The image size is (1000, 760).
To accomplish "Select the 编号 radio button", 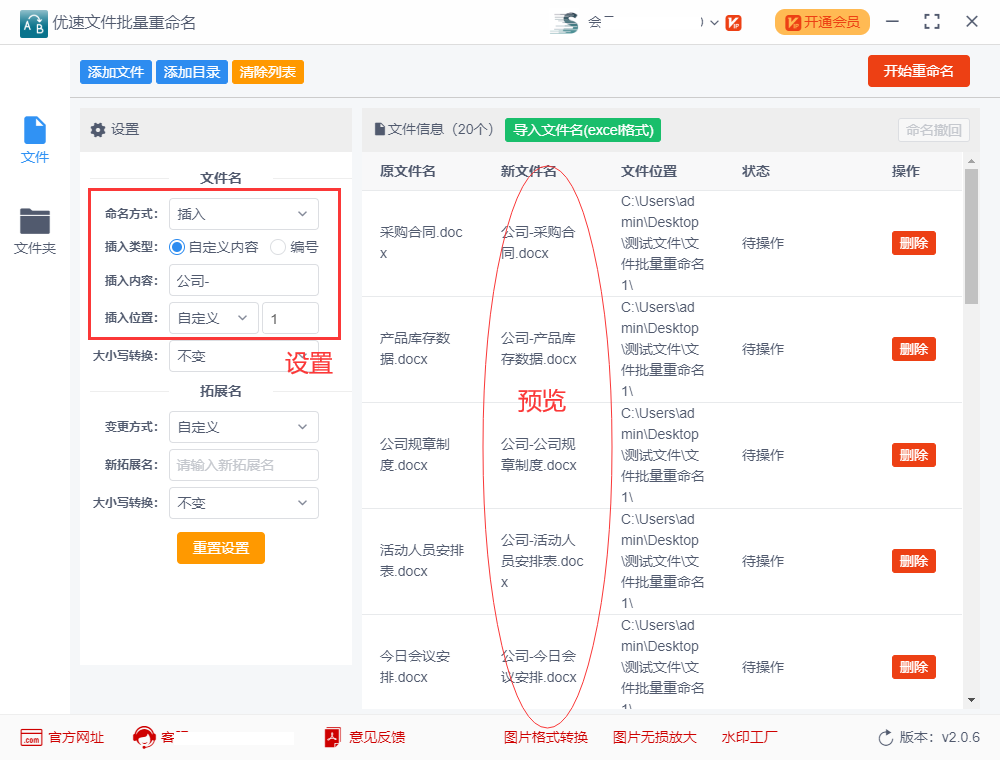I will tap(277, 247).
